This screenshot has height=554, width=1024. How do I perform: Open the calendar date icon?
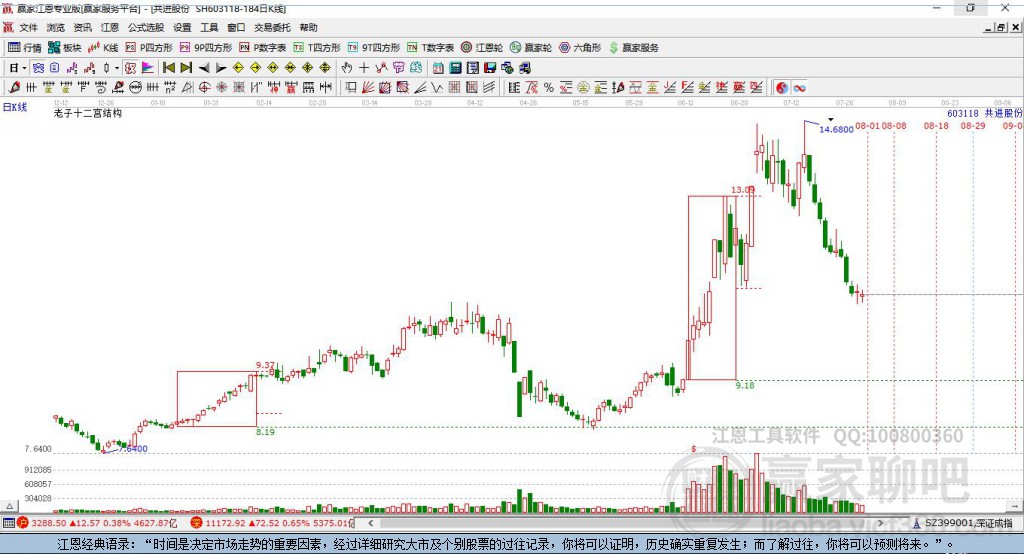pyautogui.click(x=438, y=68)
